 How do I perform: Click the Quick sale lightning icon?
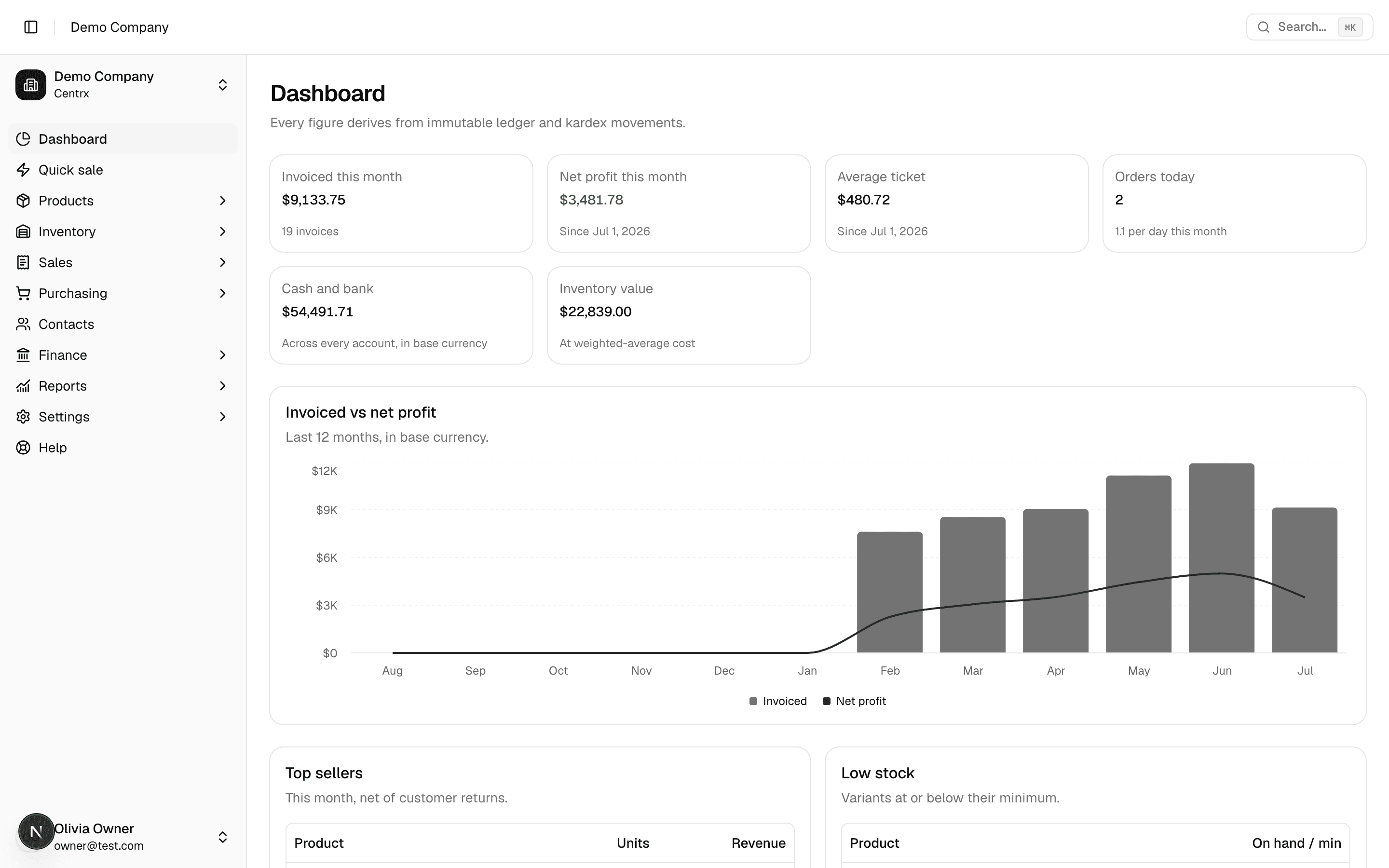(23, 170)
